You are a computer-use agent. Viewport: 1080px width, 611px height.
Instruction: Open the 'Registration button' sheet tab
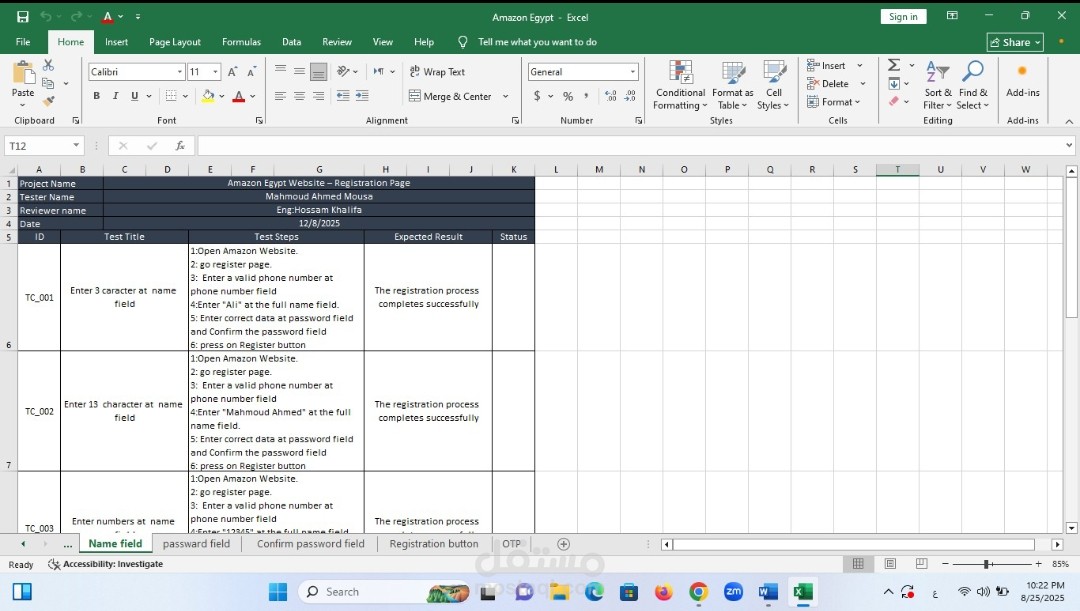click(433, 544)
